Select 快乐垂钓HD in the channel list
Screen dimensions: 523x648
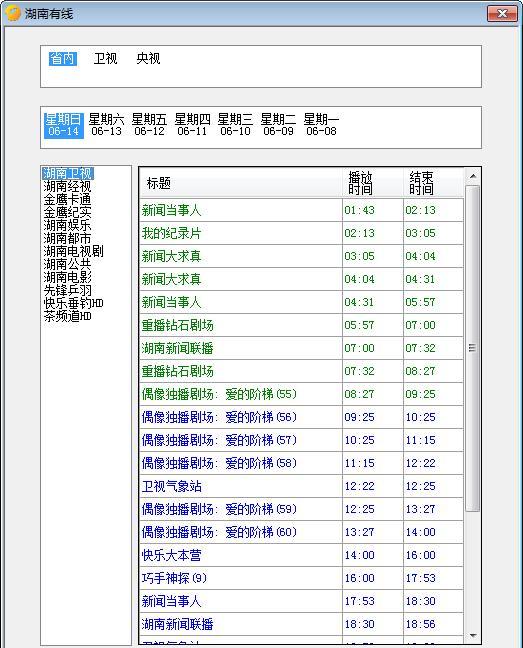[x=73, y=303]
